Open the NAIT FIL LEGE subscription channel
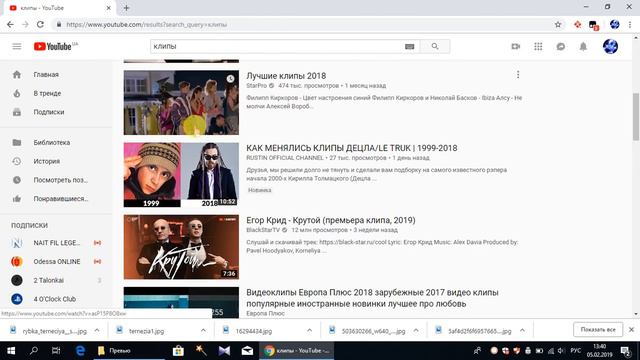The height and width of the screenshot is (360, 640). point(56,243)
